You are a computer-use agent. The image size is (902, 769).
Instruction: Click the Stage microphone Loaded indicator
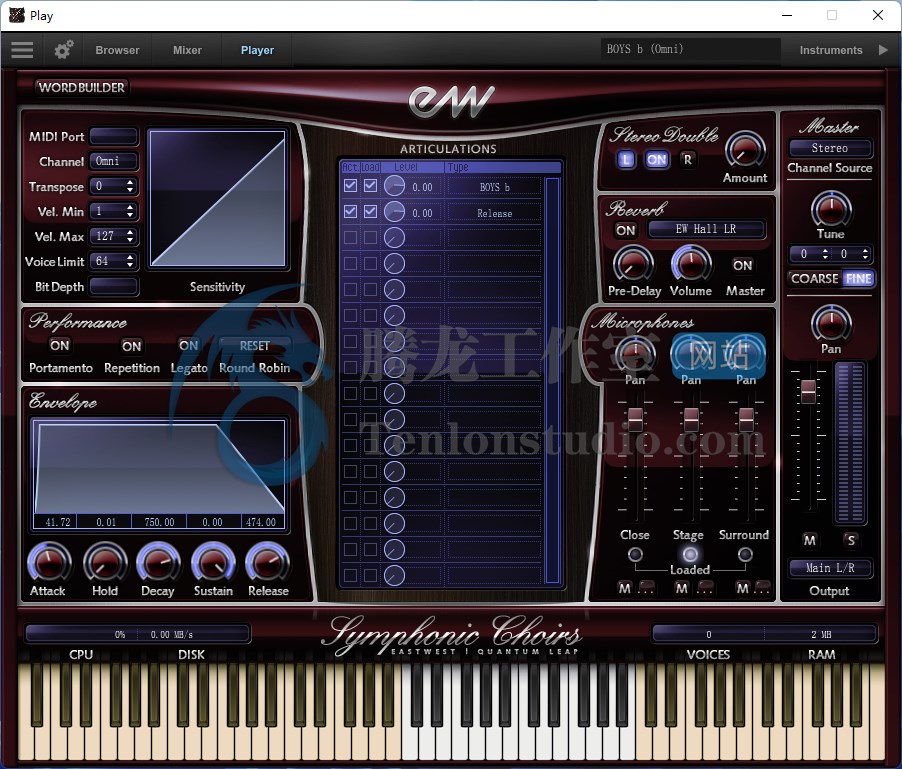point(690,554)
